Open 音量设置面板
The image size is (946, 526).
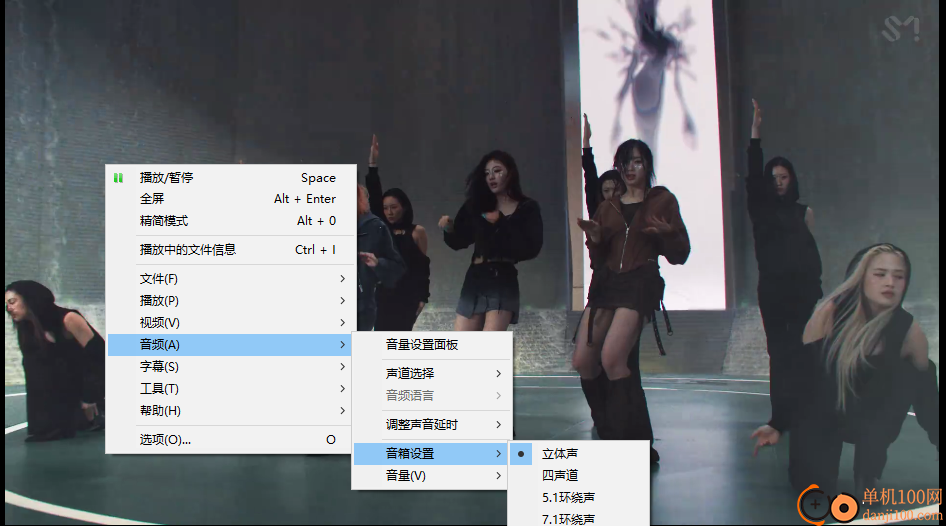[432, 344]
